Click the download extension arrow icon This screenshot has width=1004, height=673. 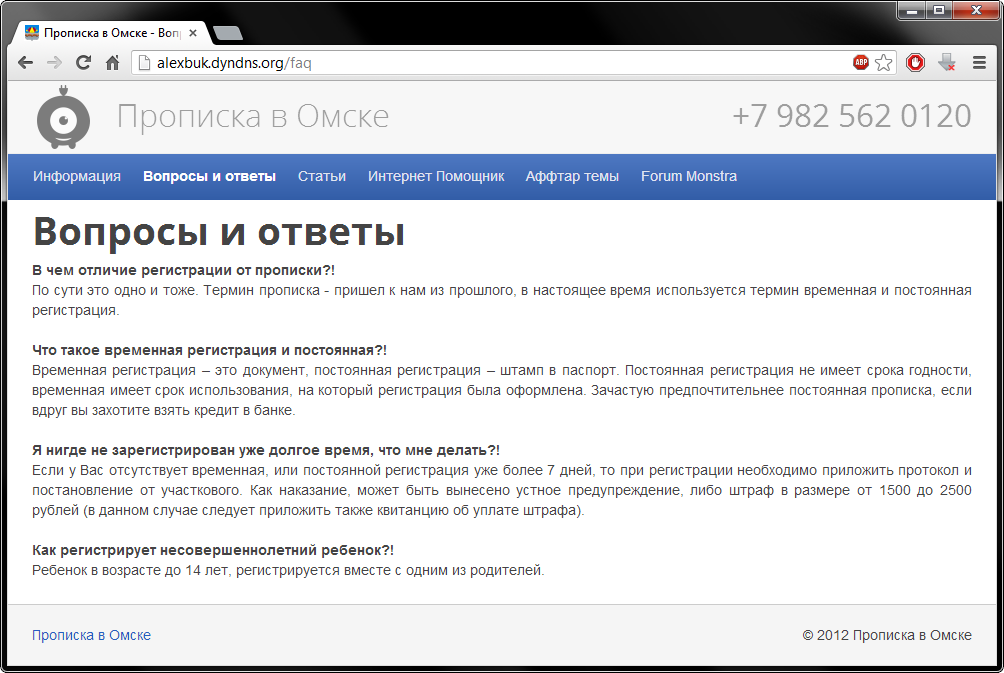click(x=947, y=63)
